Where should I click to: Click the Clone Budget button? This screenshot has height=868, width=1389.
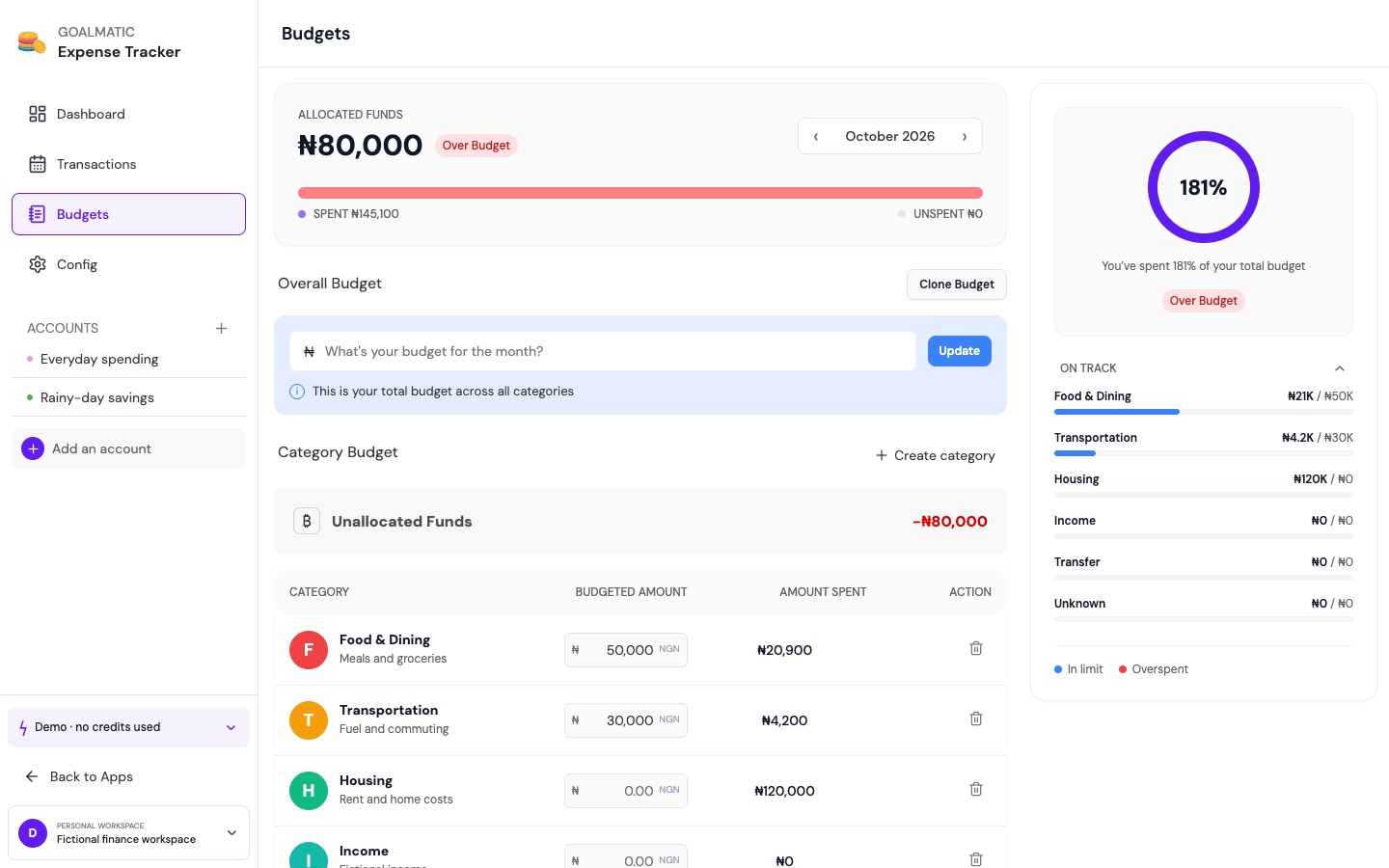pyautogui.click(x=957, y=285)
